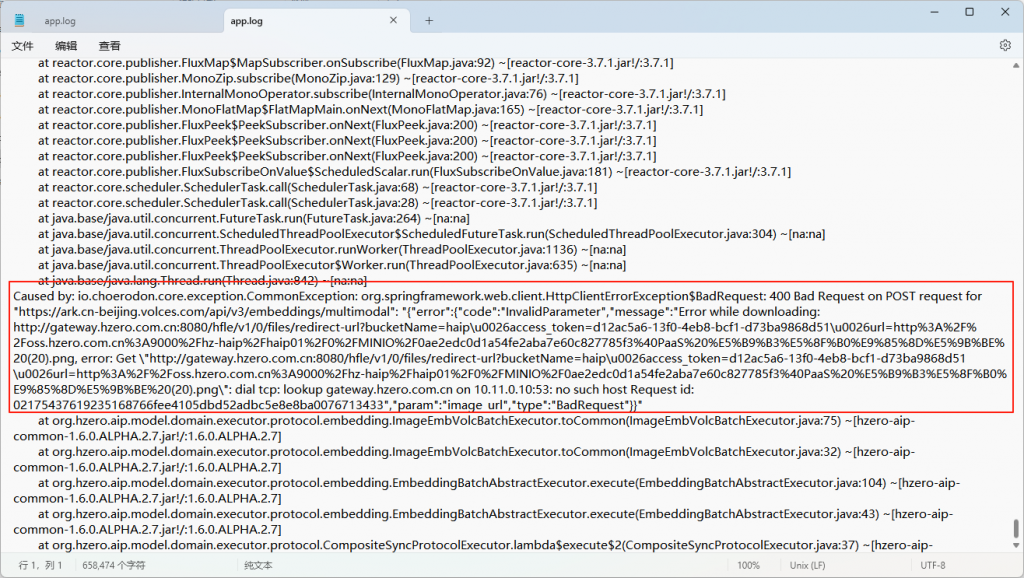This screenshot has height=578, width=1024.
Task: Close the Notepad window
Action: [x=1005, y=12]
